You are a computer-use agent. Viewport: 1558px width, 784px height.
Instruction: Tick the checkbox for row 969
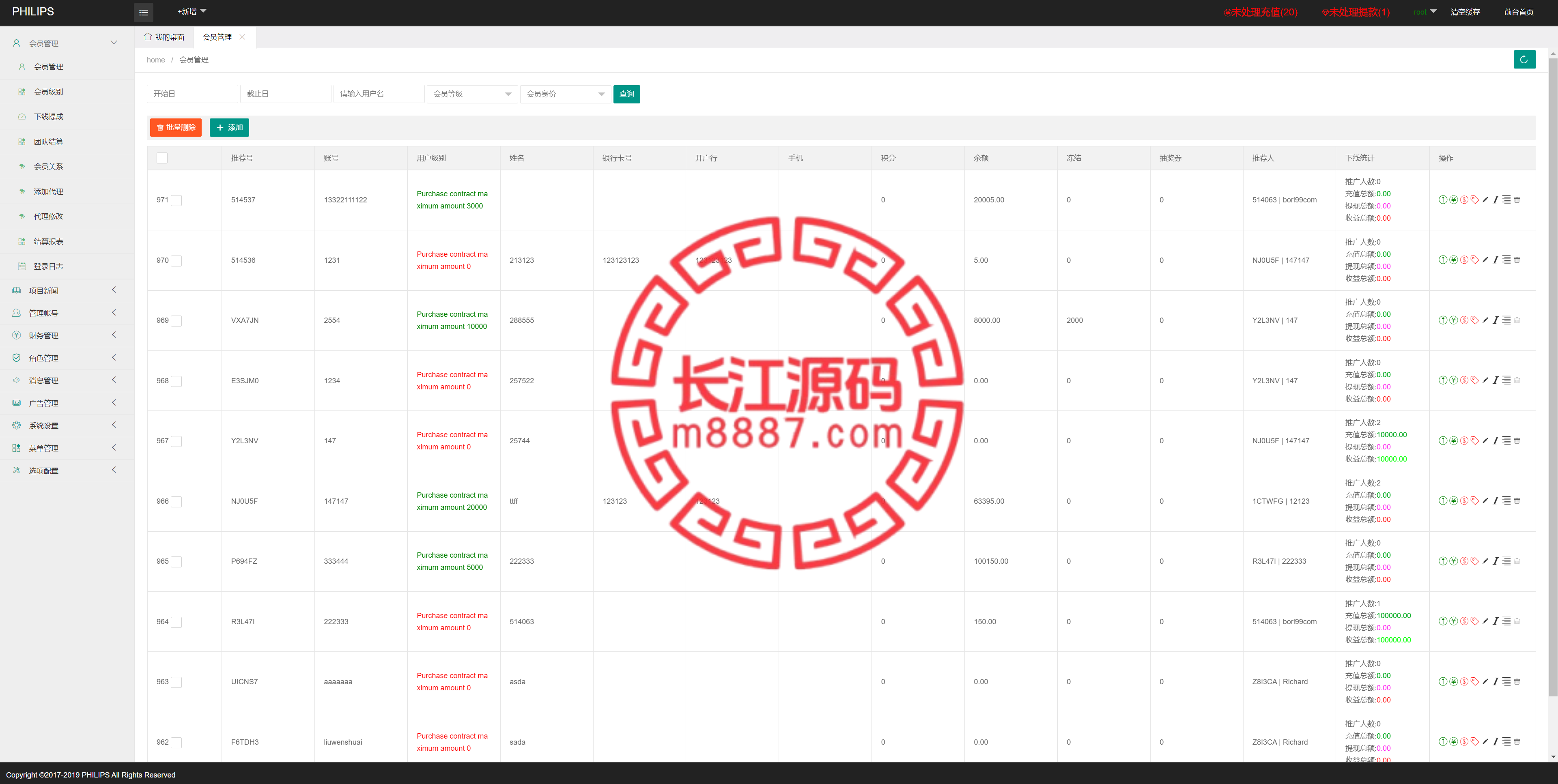[x=176, y=320]
